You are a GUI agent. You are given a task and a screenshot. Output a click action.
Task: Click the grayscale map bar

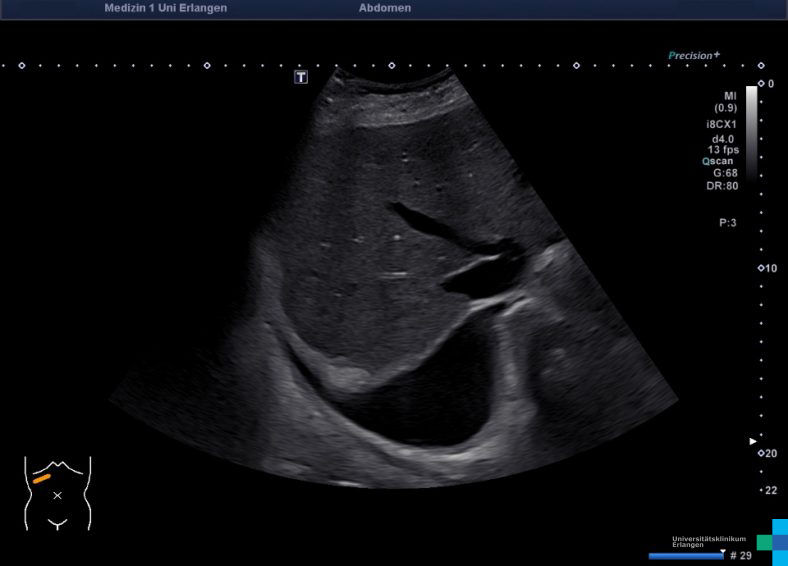[751, 130]
